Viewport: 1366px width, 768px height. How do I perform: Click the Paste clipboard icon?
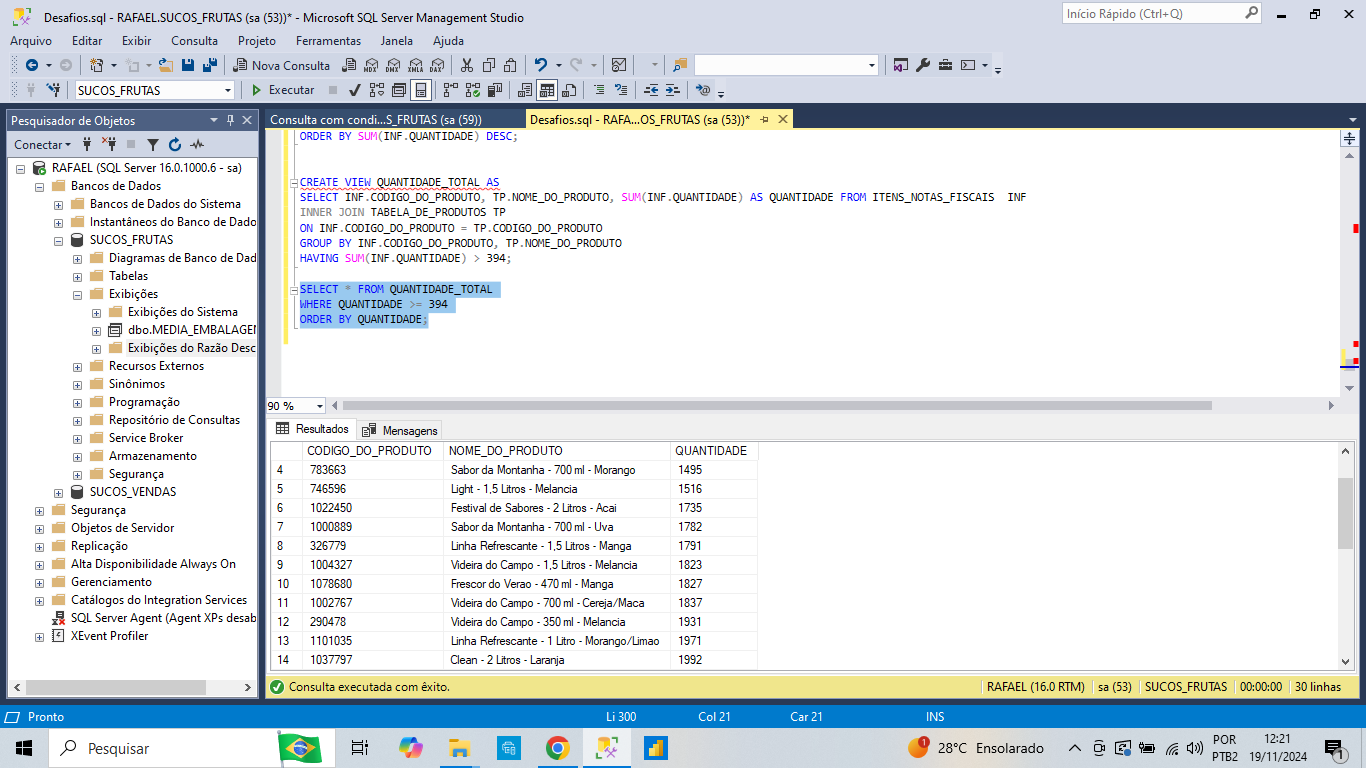510,65
